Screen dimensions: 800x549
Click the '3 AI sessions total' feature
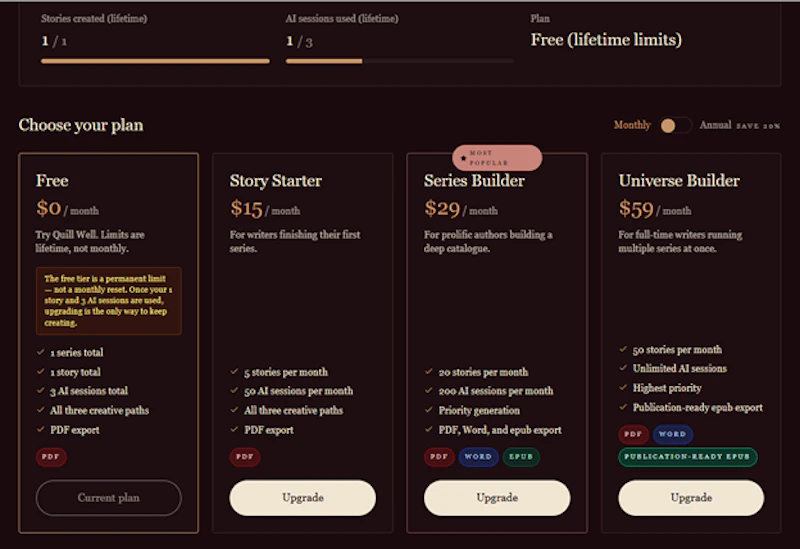[x=89, y=391]
